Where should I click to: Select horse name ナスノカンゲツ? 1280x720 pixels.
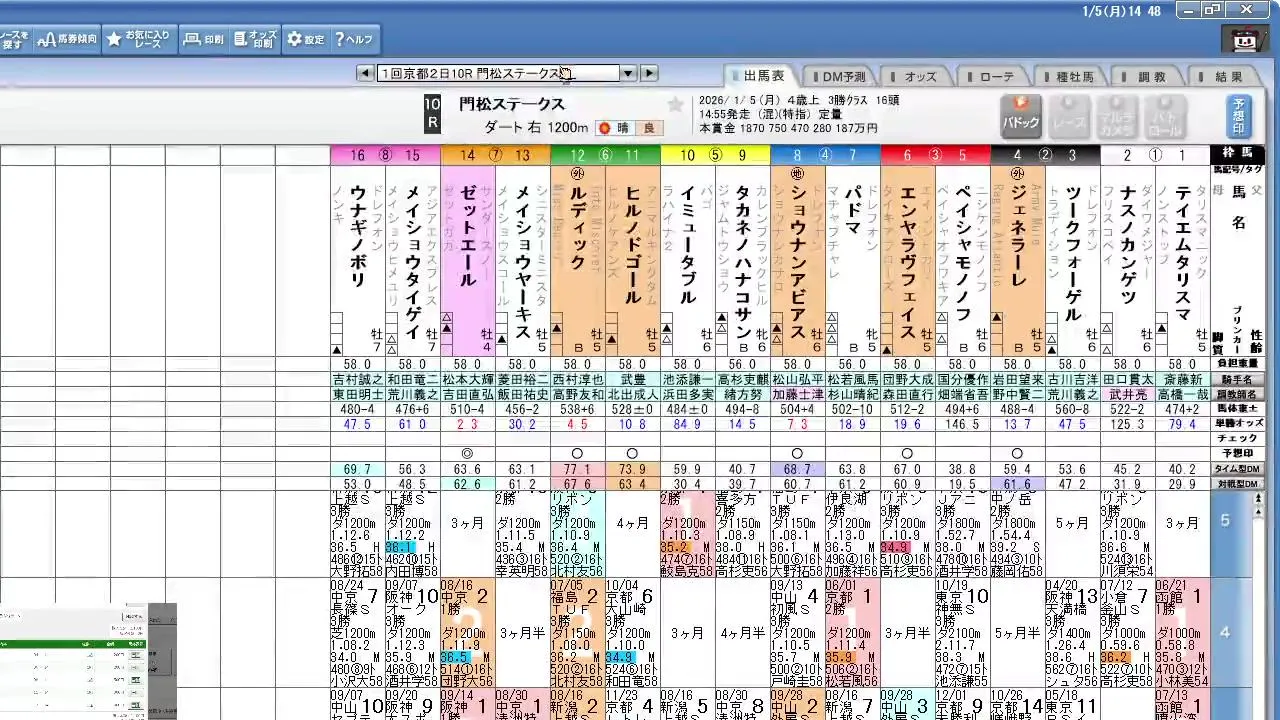pyautogui.click(x=1128, y=245)
